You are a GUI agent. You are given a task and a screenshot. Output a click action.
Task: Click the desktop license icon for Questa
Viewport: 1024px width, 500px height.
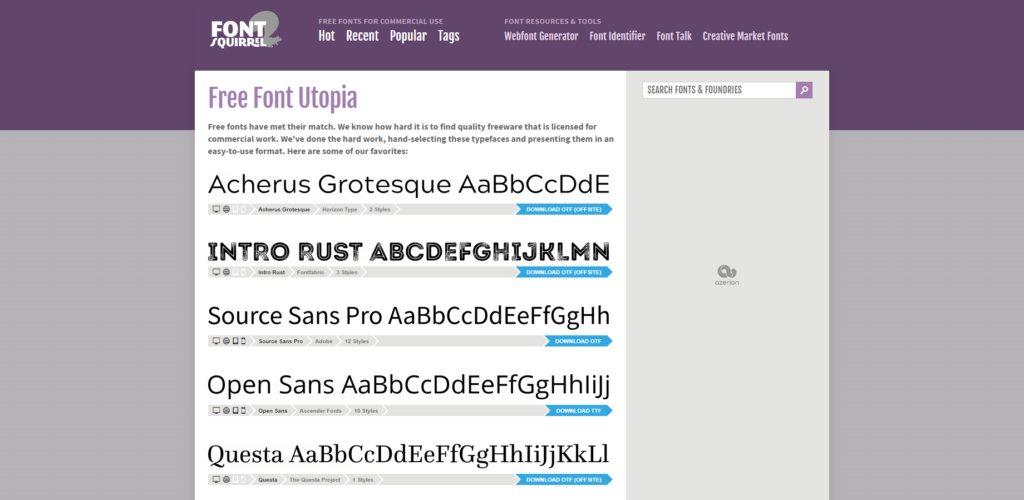coord(216,479)
